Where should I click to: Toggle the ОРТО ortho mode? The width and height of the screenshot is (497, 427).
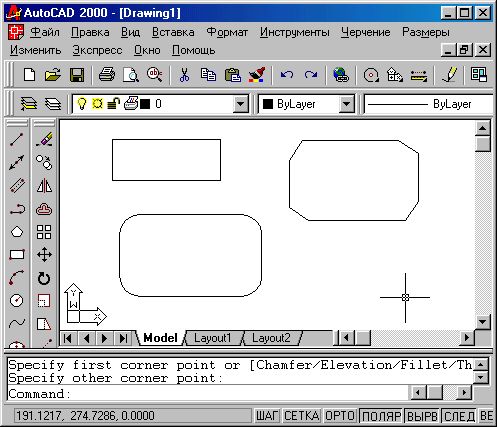point(340,416)
